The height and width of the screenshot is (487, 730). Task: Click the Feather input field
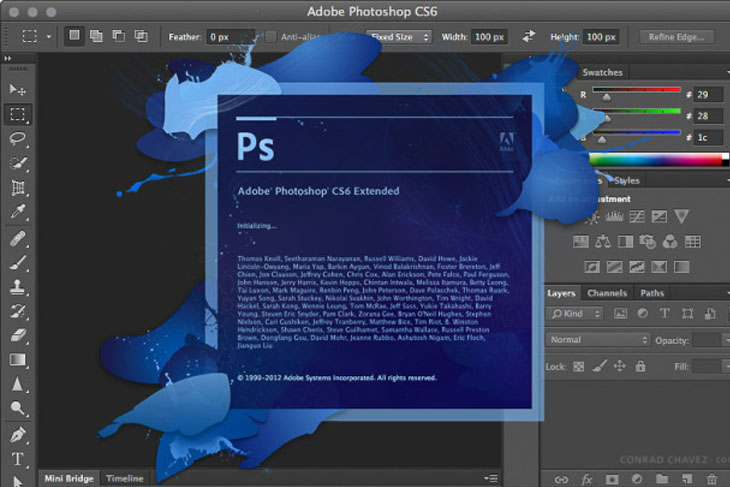click(x=230, y=37)
